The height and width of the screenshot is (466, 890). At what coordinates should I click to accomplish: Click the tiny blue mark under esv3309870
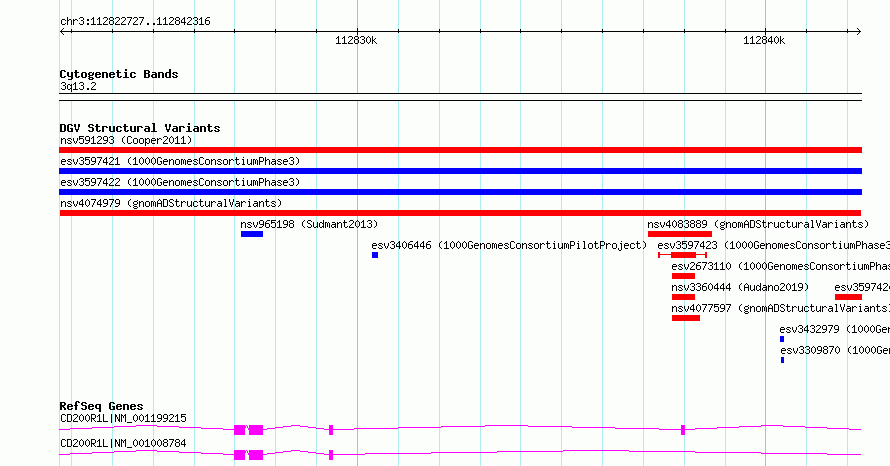click(783, 360)
